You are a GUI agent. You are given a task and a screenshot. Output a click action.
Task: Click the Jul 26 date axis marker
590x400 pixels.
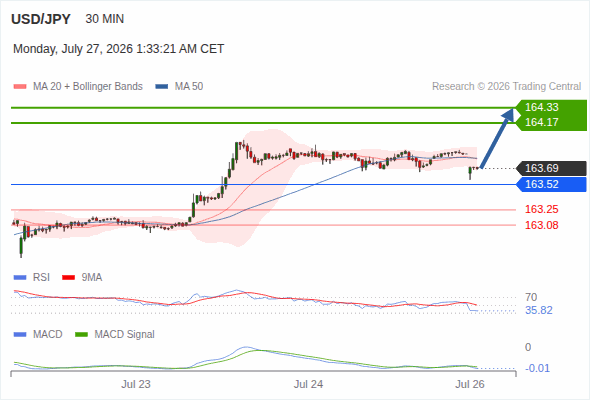[x=470, y=384]
